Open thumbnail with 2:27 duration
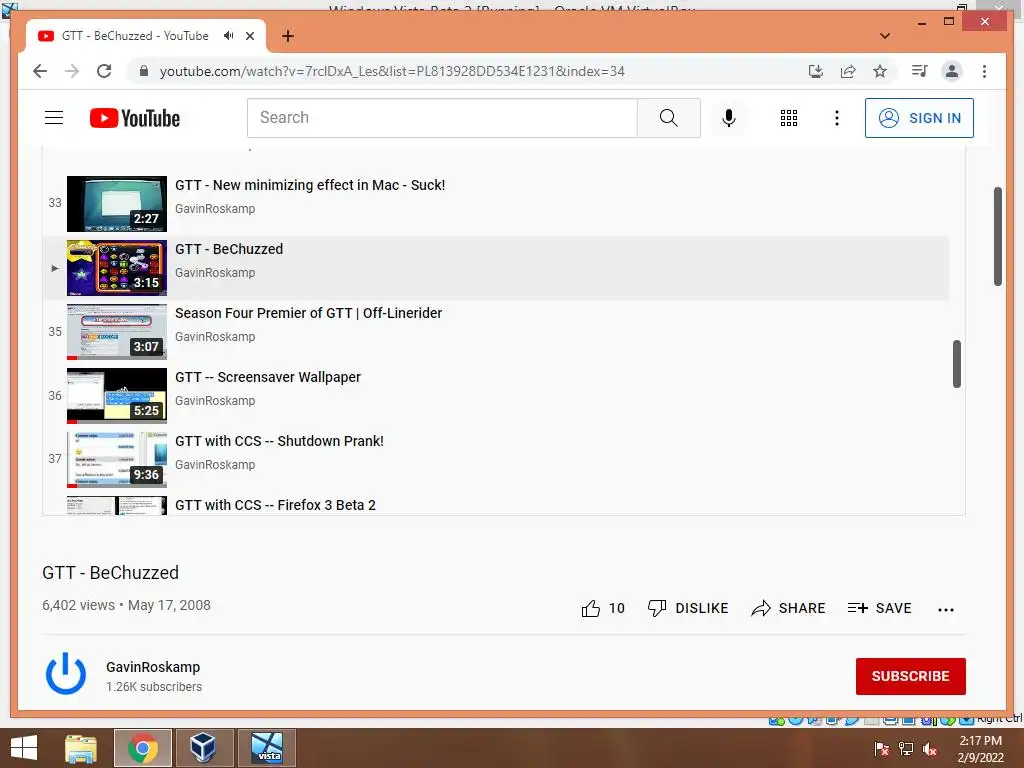The height and width of the screenshot is (768, 1024). point(117,204)
